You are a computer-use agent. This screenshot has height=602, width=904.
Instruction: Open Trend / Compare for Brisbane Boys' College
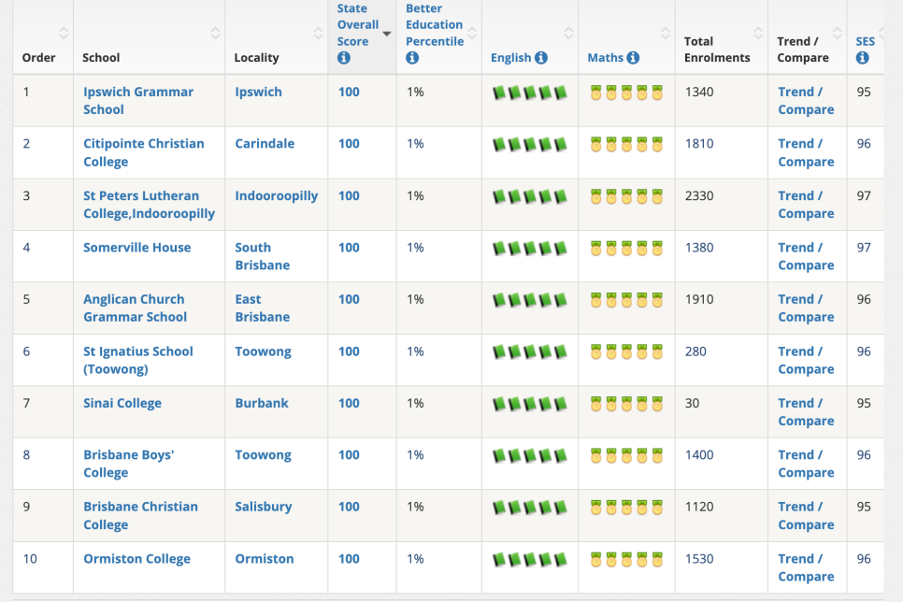pyautogui.click(x=805, y=463)
